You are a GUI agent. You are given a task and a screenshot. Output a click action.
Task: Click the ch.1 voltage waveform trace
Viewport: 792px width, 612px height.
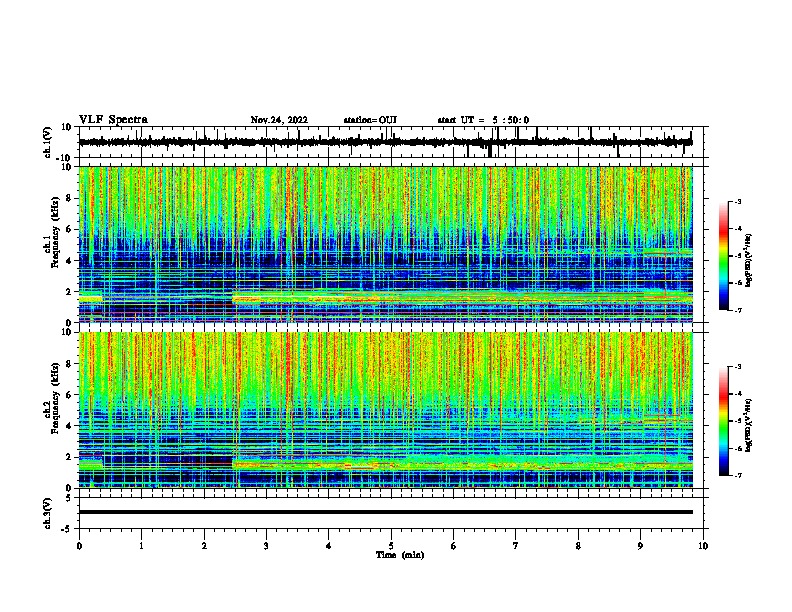[x=385, y=142]
